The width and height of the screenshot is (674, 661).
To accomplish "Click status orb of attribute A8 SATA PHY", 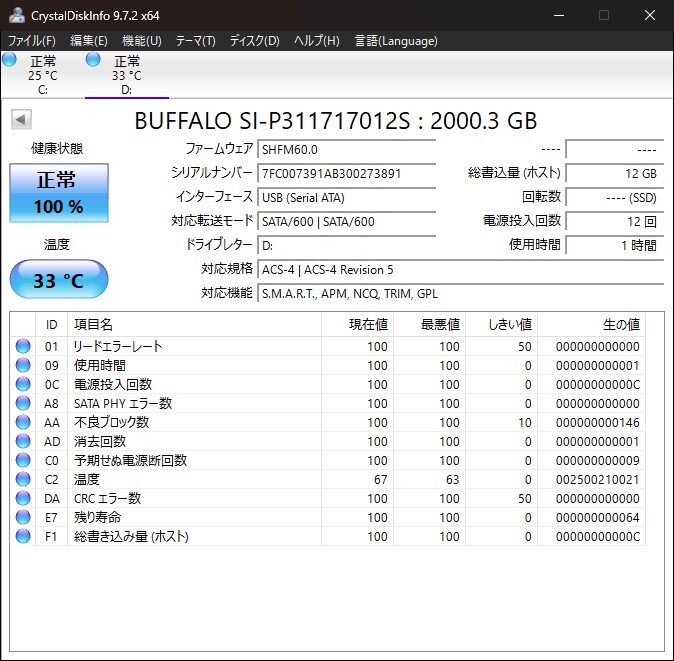I will click(23, 403).
